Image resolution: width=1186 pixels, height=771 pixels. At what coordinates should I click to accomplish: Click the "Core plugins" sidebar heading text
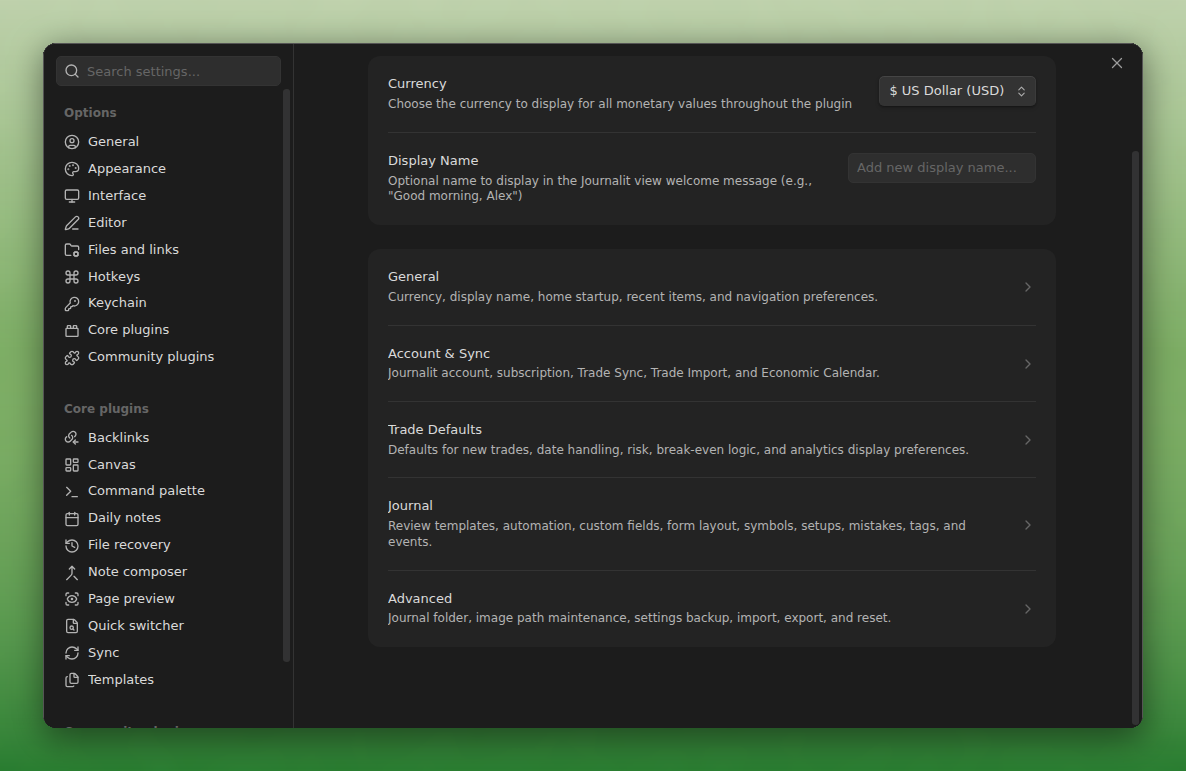[x=107, y=409]
